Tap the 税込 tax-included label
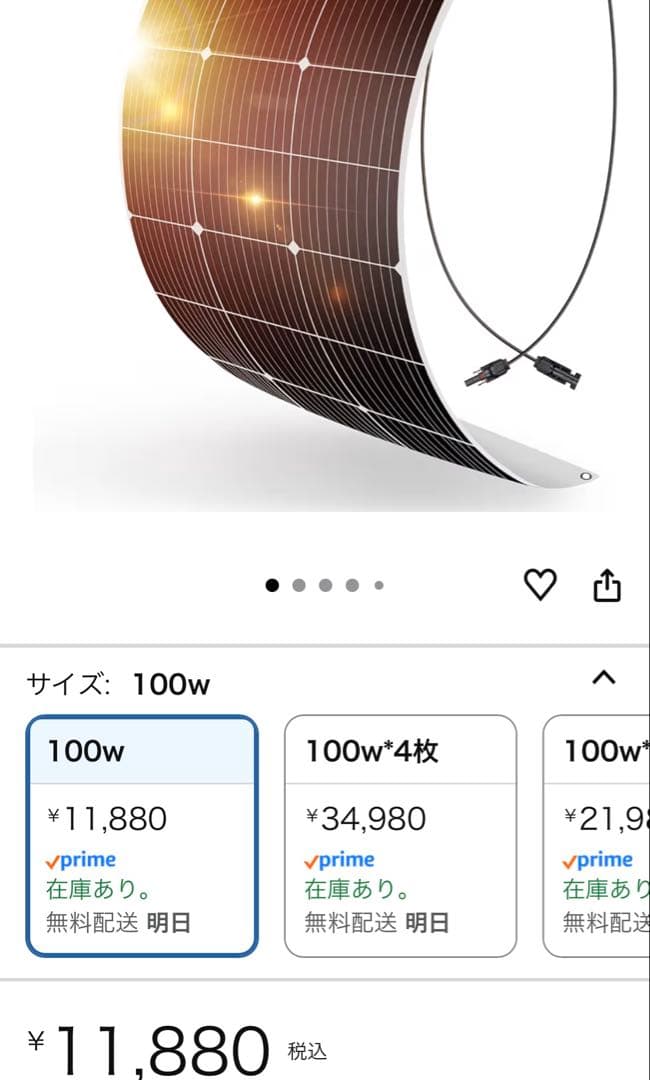 point(307,1052)
